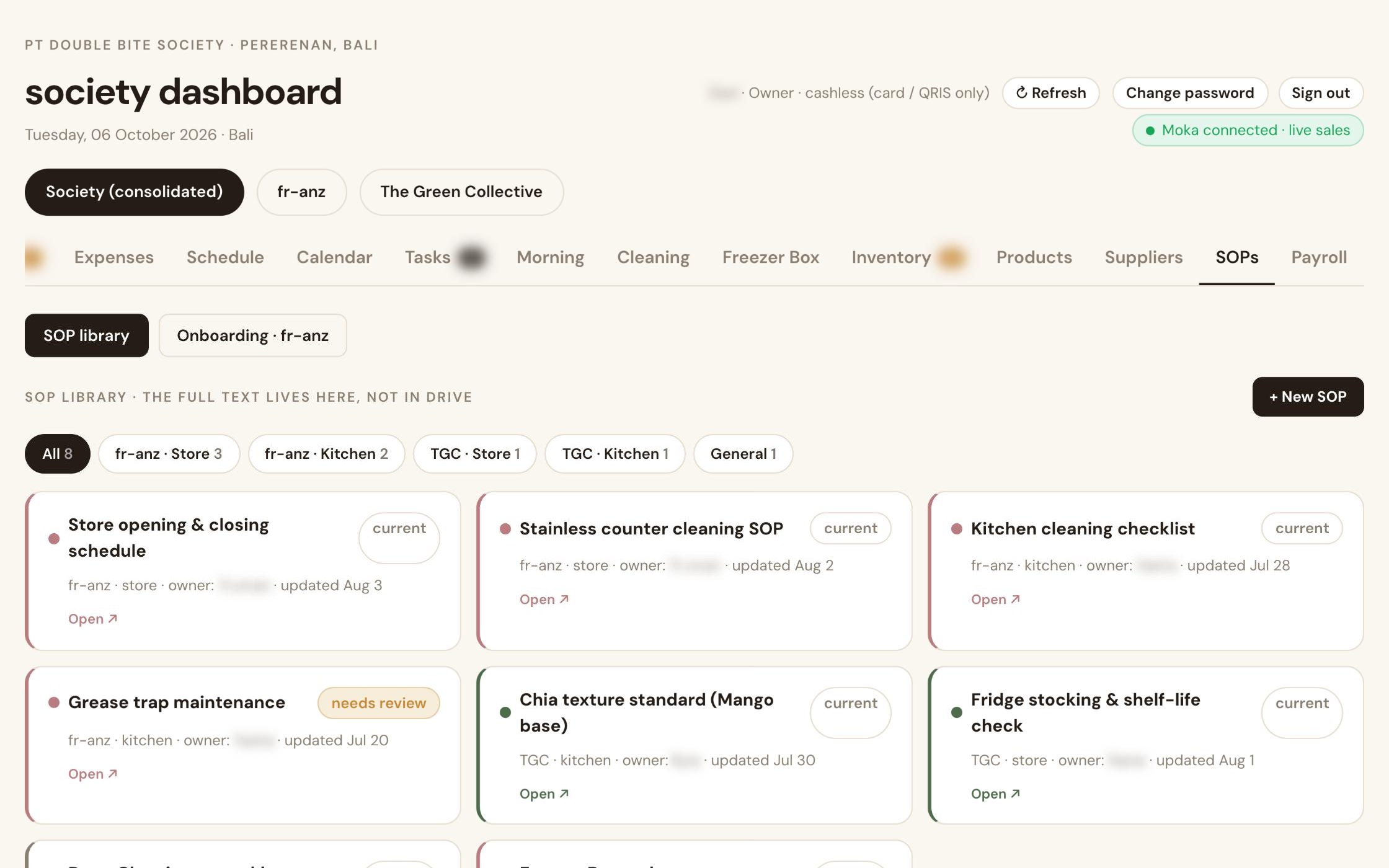The width and height of the screenshot is (1389, 868).
Task: Open Stainless counter cleaning SOP link
Action: [x=544, y=600]
